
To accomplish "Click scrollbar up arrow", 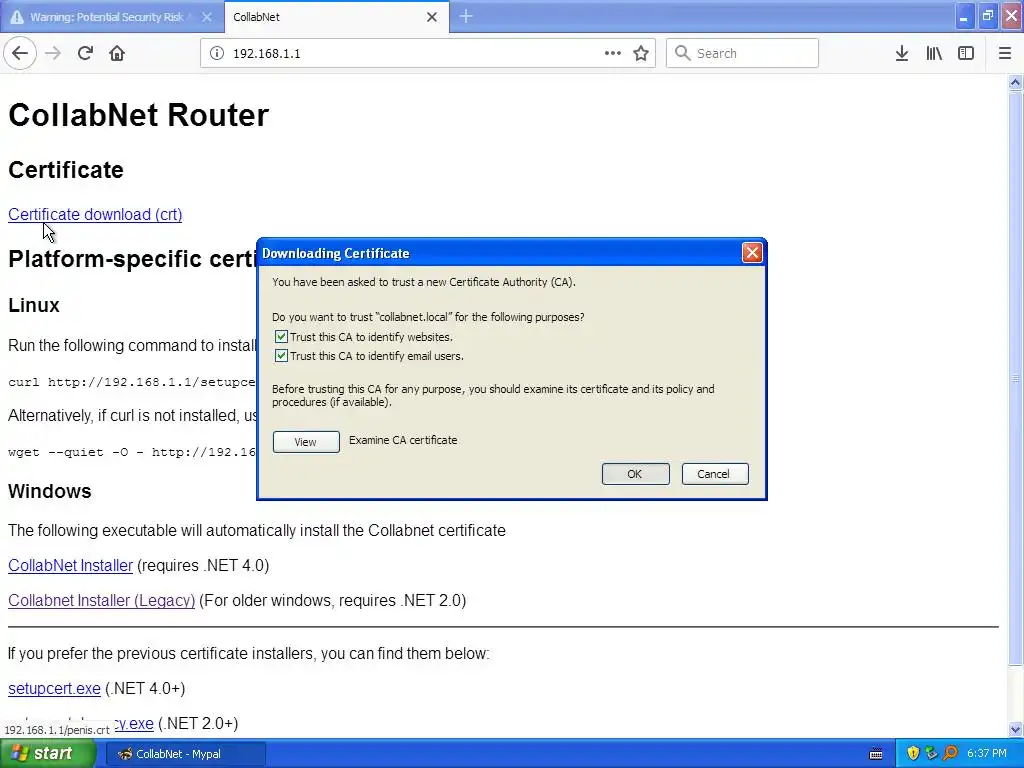I will click(x=1015, y=82).
